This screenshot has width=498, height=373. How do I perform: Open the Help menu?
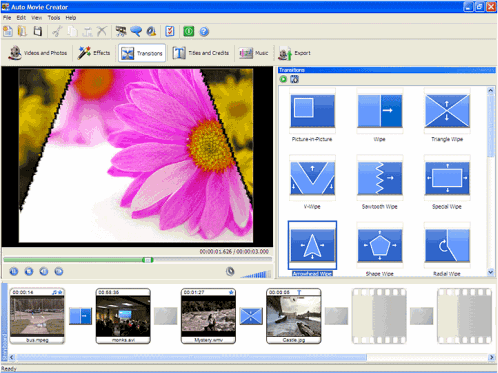pyautogui.click(x=71, y=18)
